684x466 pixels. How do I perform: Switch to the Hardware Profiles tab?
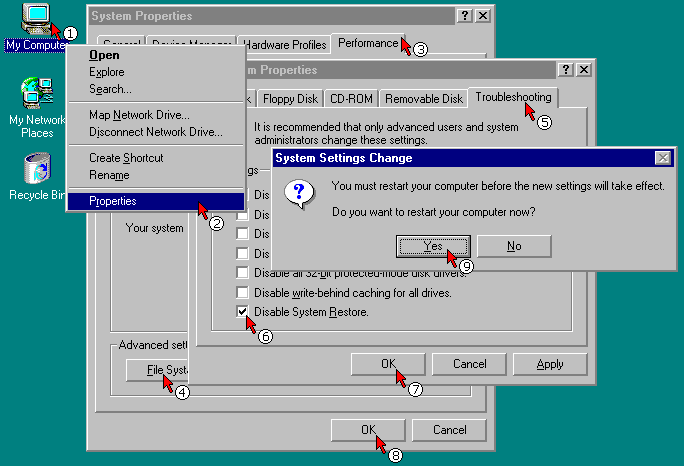tap(286, 45)
